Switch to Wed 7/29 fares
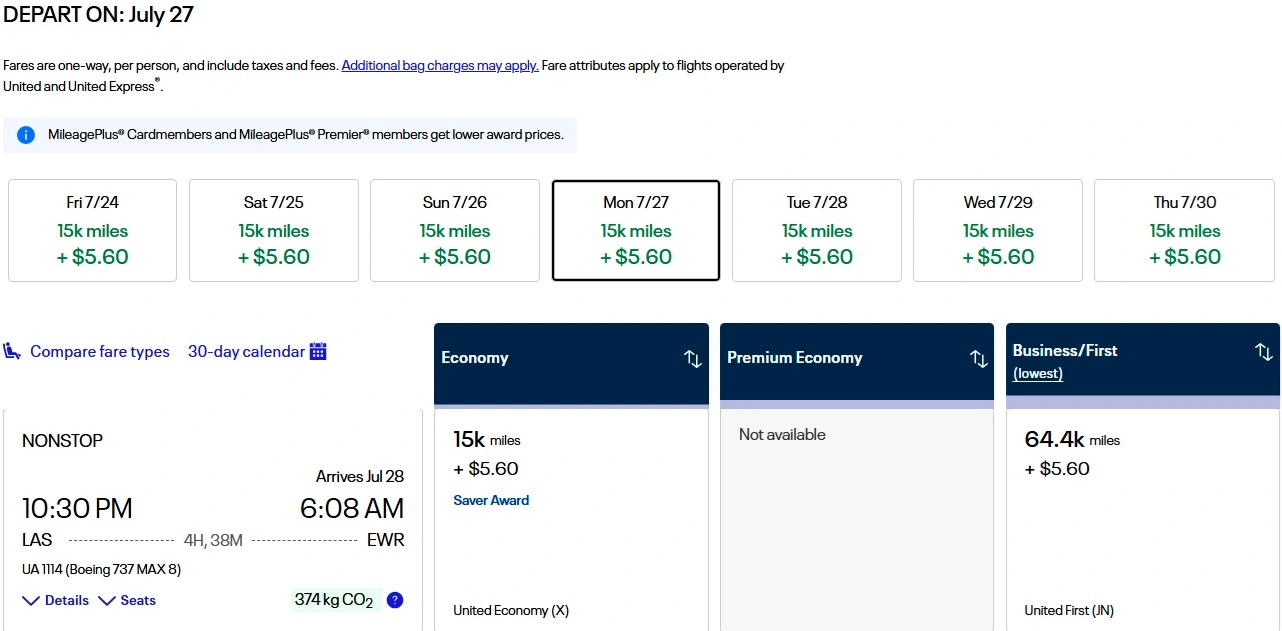1282x631 pixels. [x=997, y=230]
